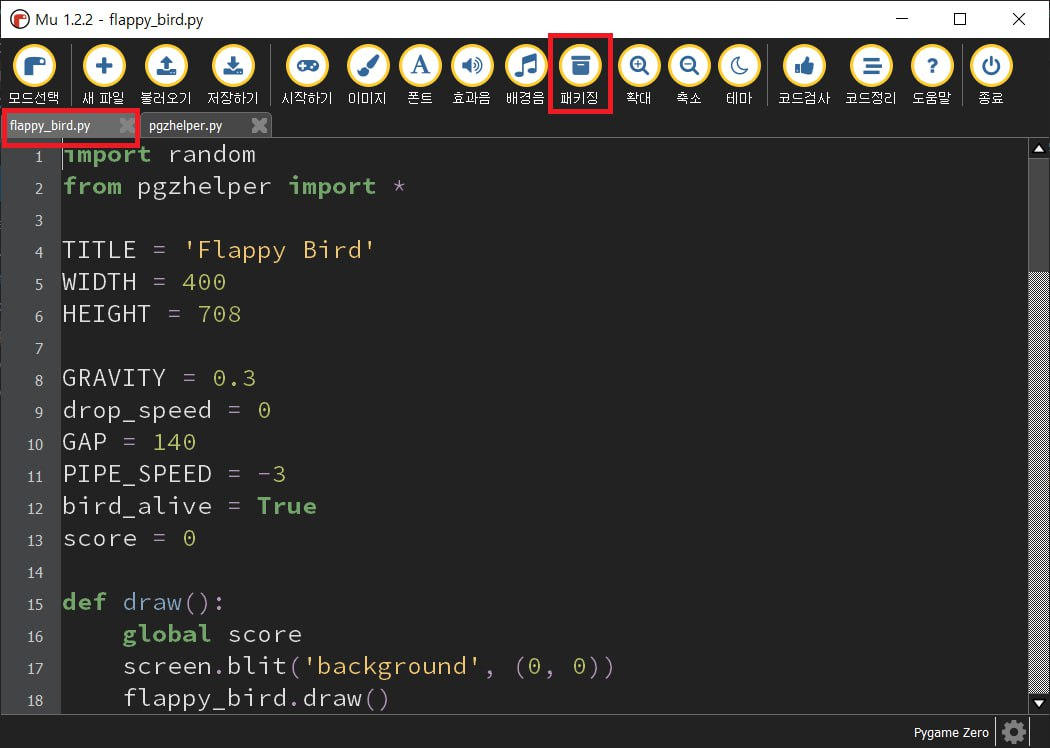Screen dimensions: 1050x748
Task: Zoom out using 축소 button
Action: point(689,67)
